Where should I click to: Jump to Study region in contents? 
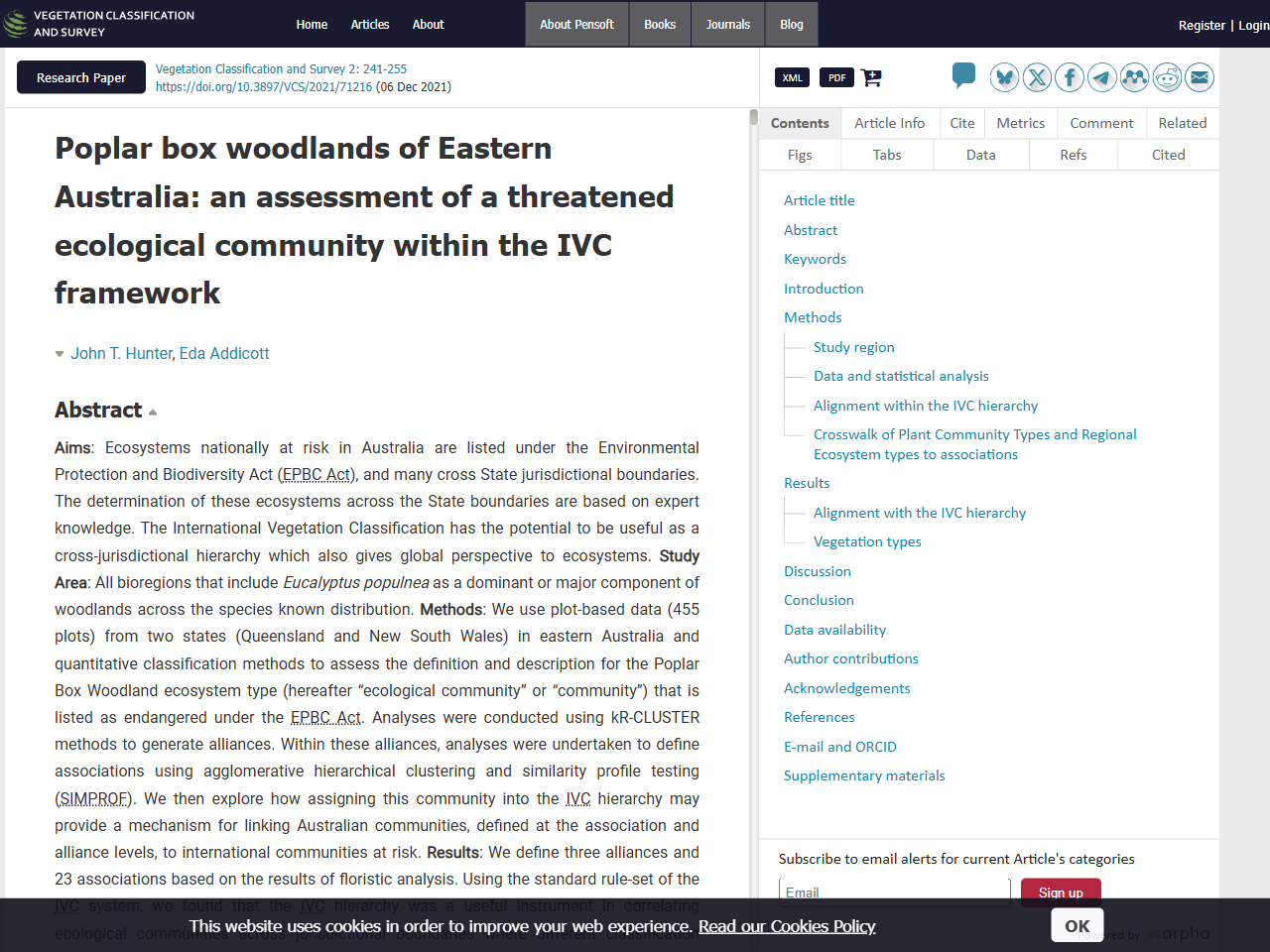pyautogui.click(x=853, y=347)
